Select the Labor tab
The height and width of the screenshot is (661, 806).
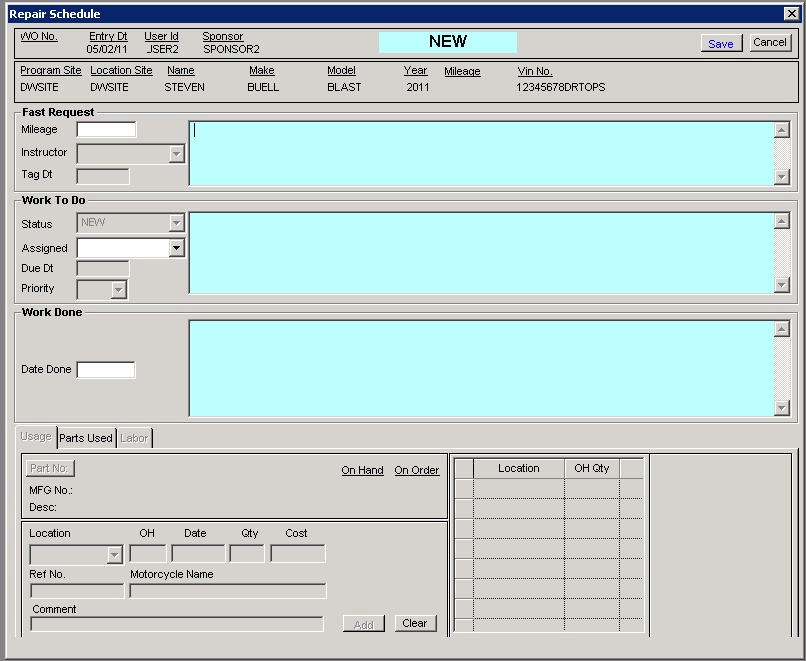tap(134, 438)
